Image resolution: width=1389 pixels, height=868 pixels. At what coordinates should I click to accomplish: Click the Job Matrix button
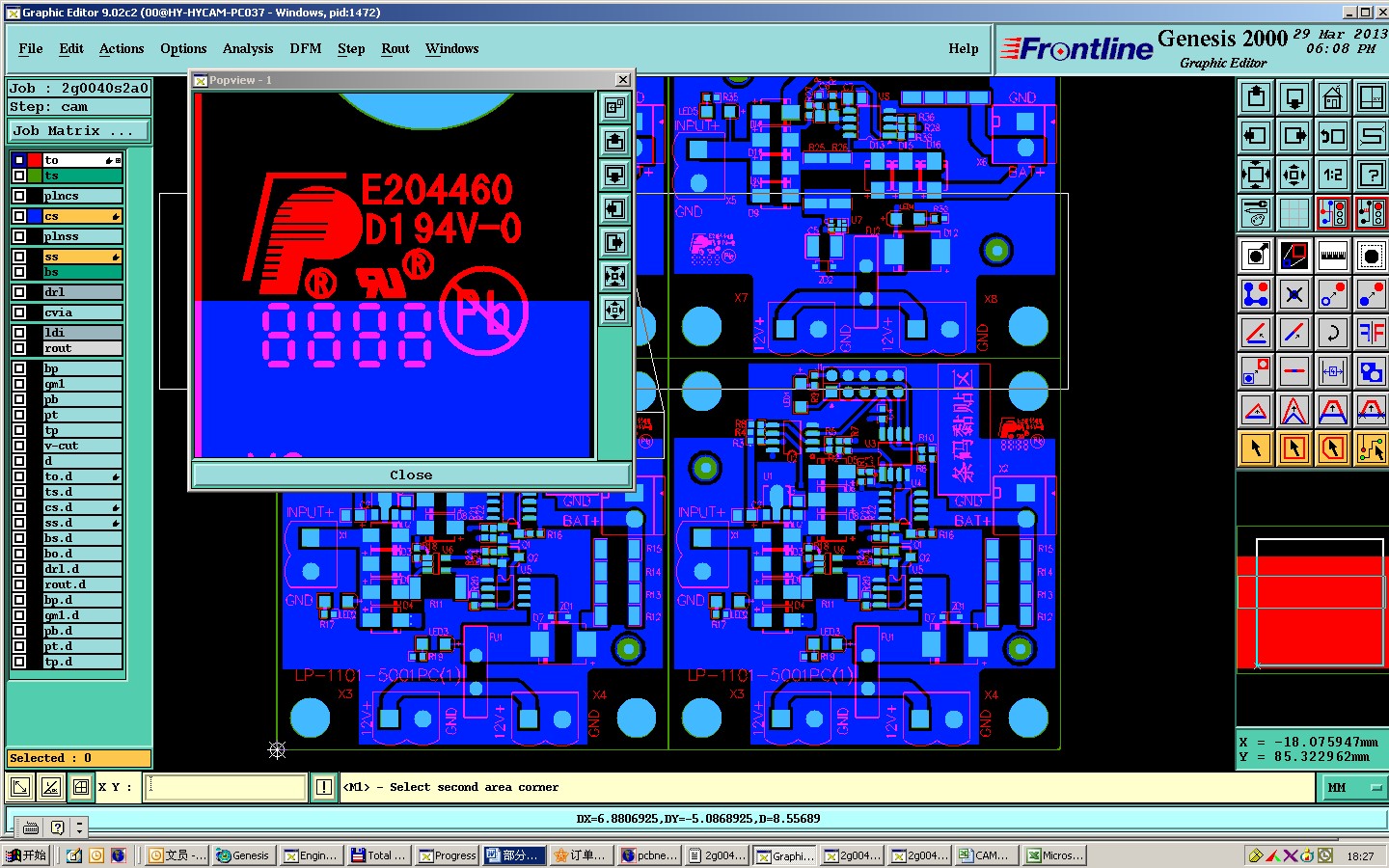79,130
